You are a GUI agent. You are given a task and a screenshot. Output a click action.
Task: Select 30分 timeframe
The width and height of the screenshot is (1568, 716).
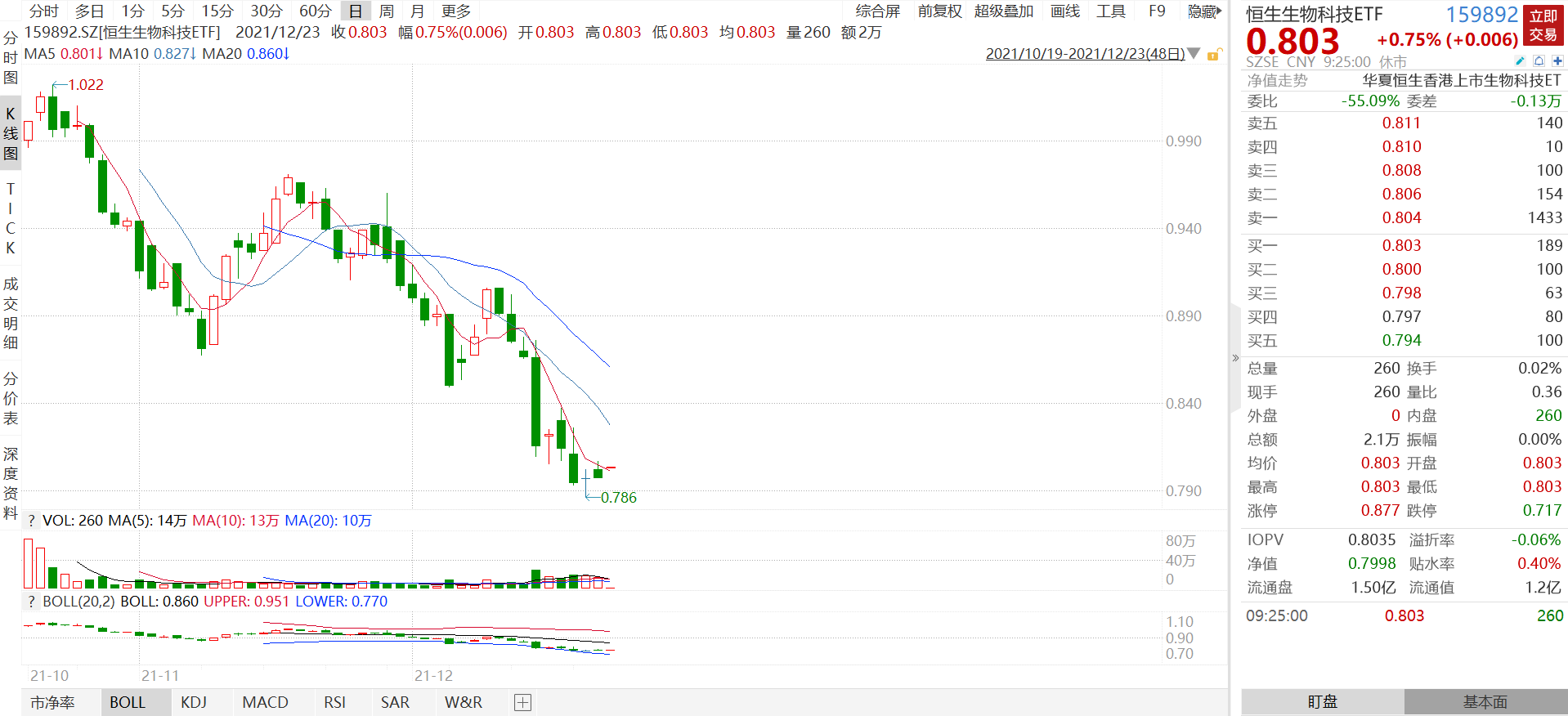[267, 11]
